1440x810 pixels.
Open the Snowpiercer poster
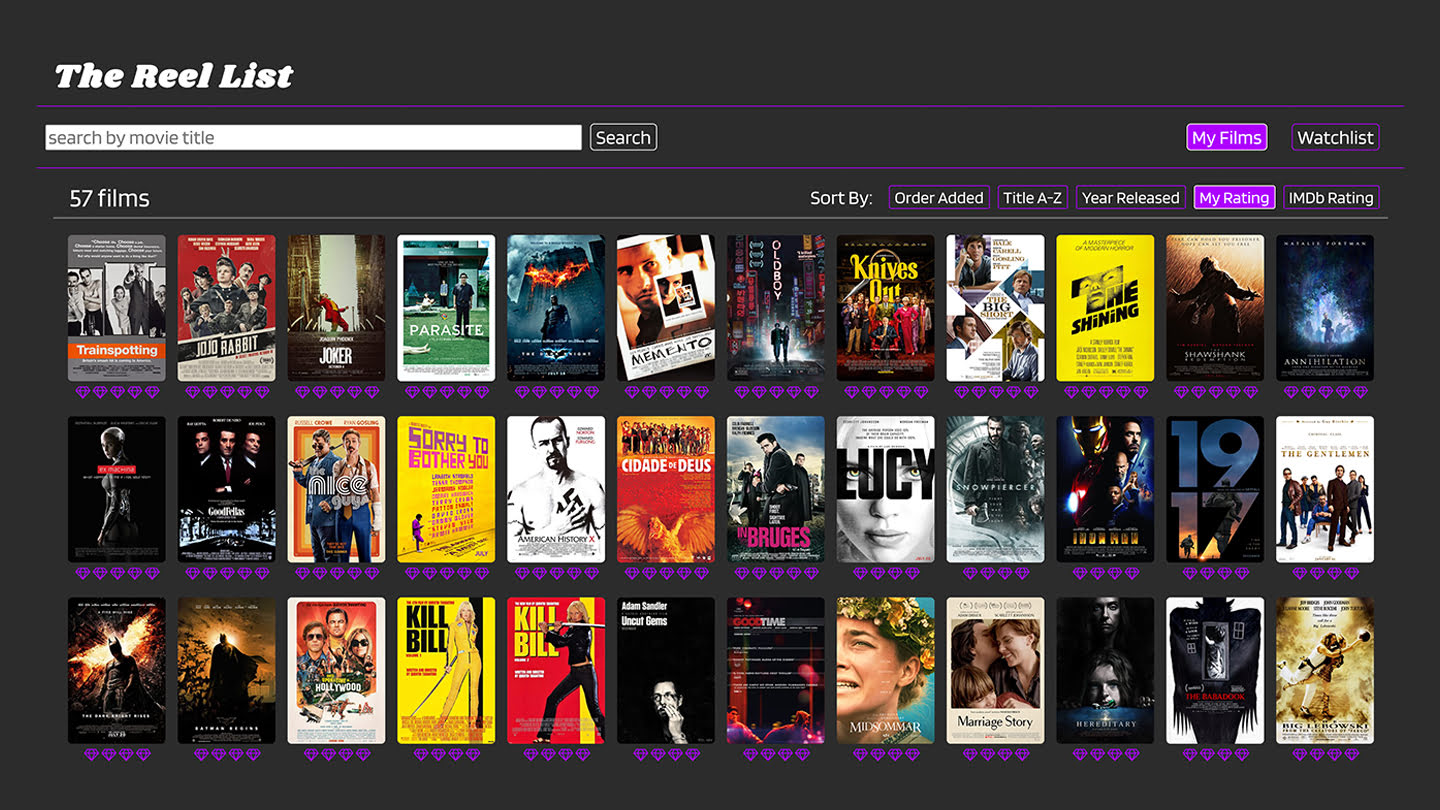pos(996,490)
